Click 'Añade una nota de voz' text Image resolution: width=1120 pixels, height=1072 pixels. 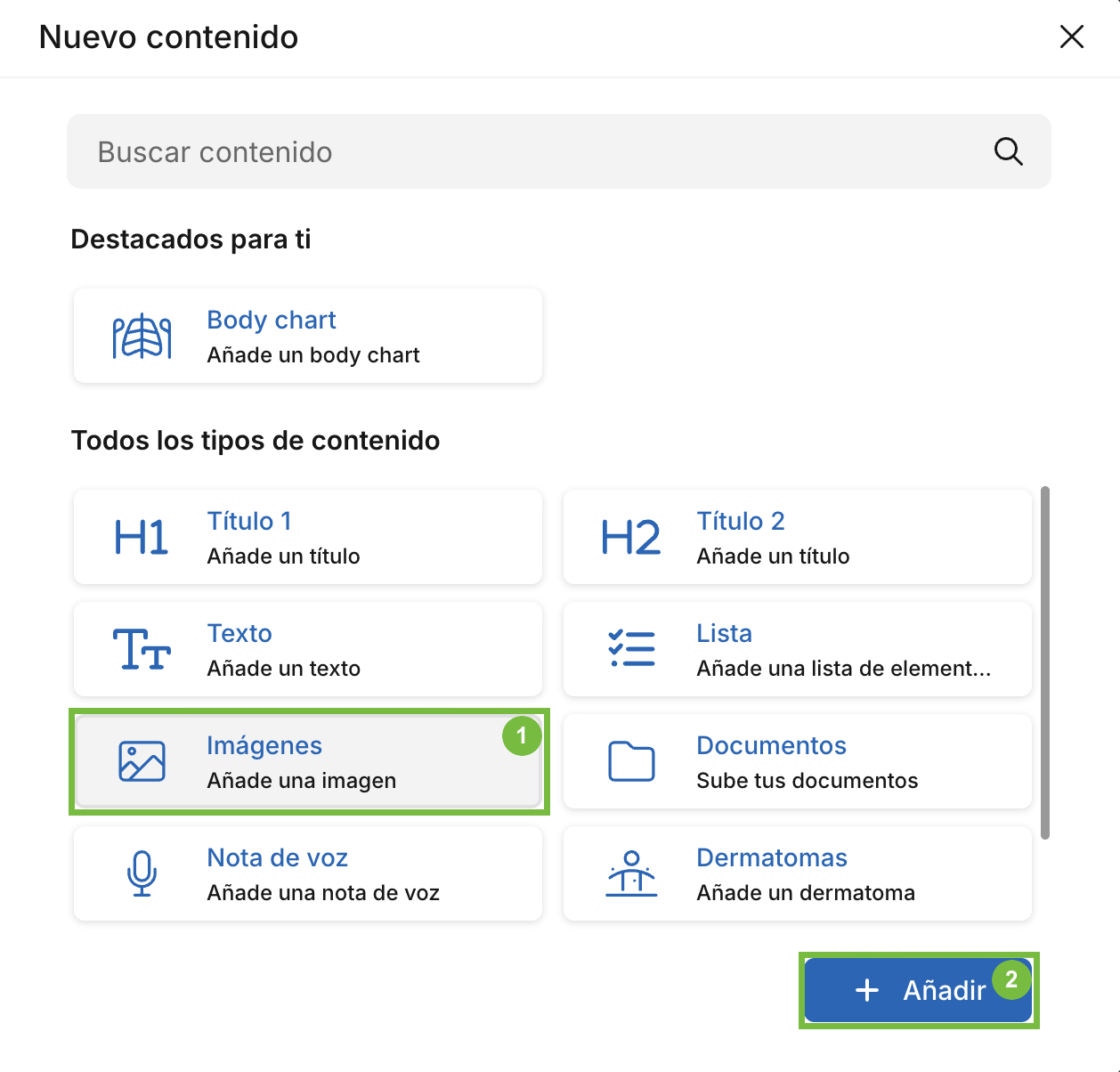323,893
